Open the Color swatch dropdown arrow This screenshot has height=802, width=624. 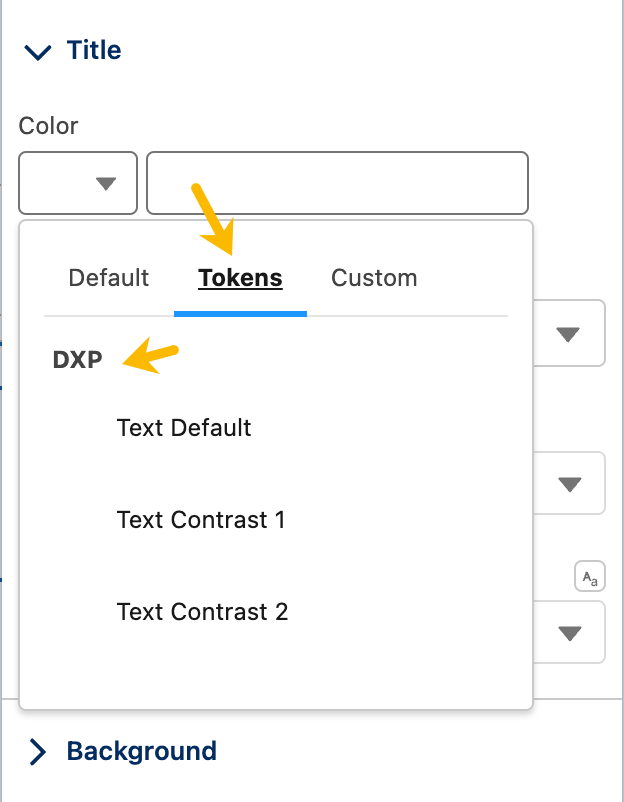click(x=106, y=183)
